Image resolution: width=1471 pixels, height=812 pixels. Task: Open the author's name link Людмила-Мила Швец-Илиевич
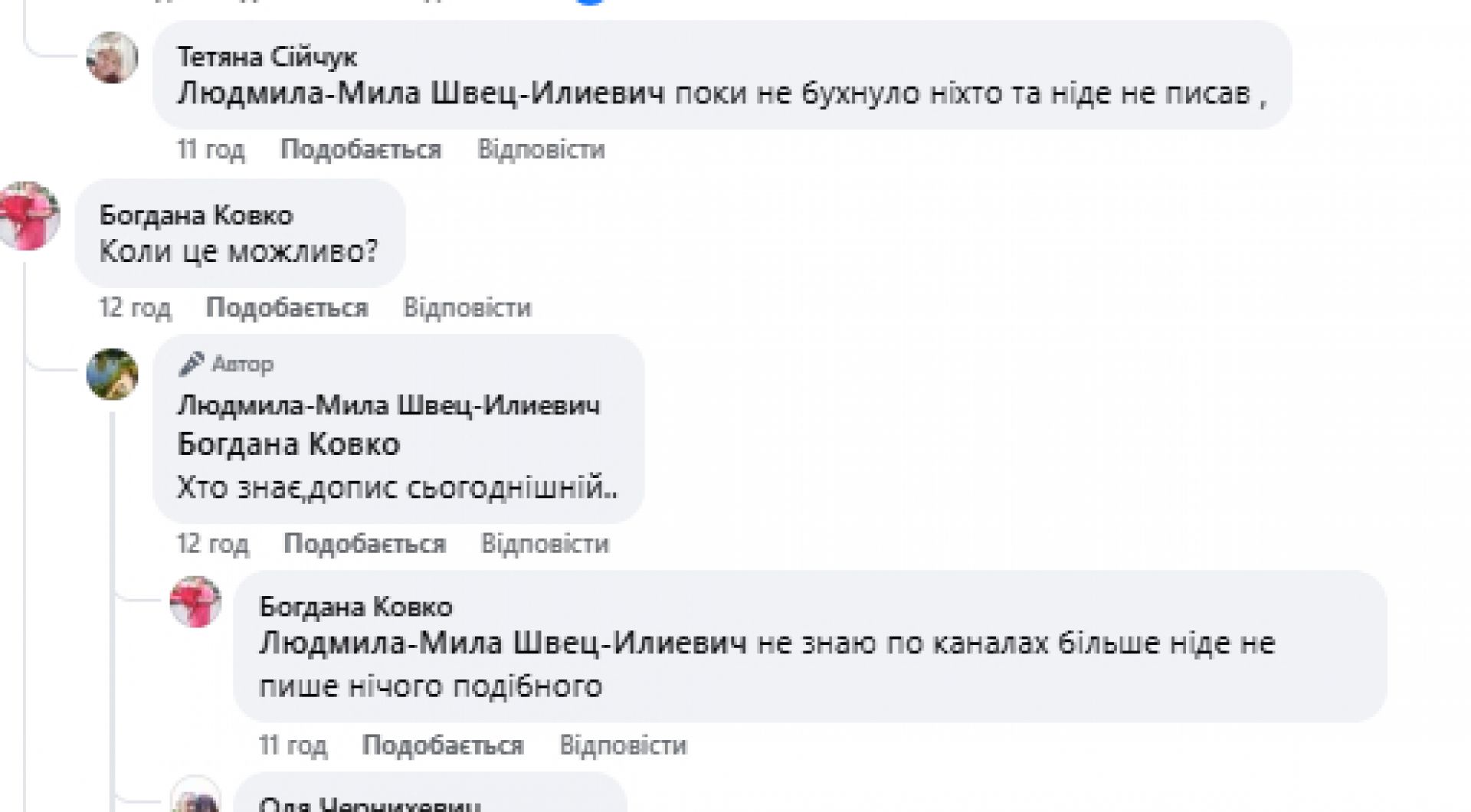(388, 404)
